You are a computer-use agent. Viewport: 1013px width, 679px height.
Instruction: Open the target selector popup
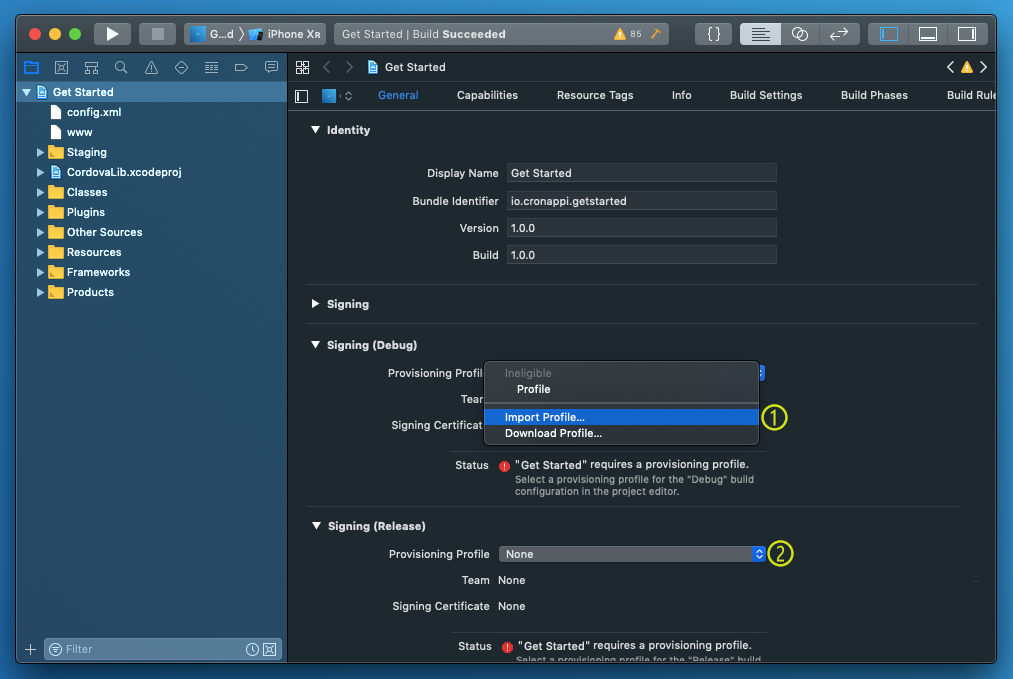click(x=337, y=96)
